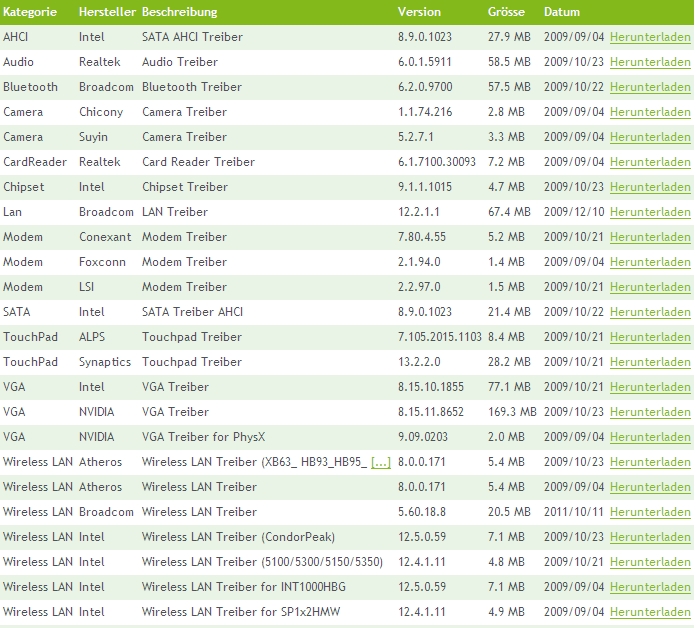The width and height of the screenshot is (696, 628).
Task: Click the version 1.1.74.216
Action: (x=425, y=112)
